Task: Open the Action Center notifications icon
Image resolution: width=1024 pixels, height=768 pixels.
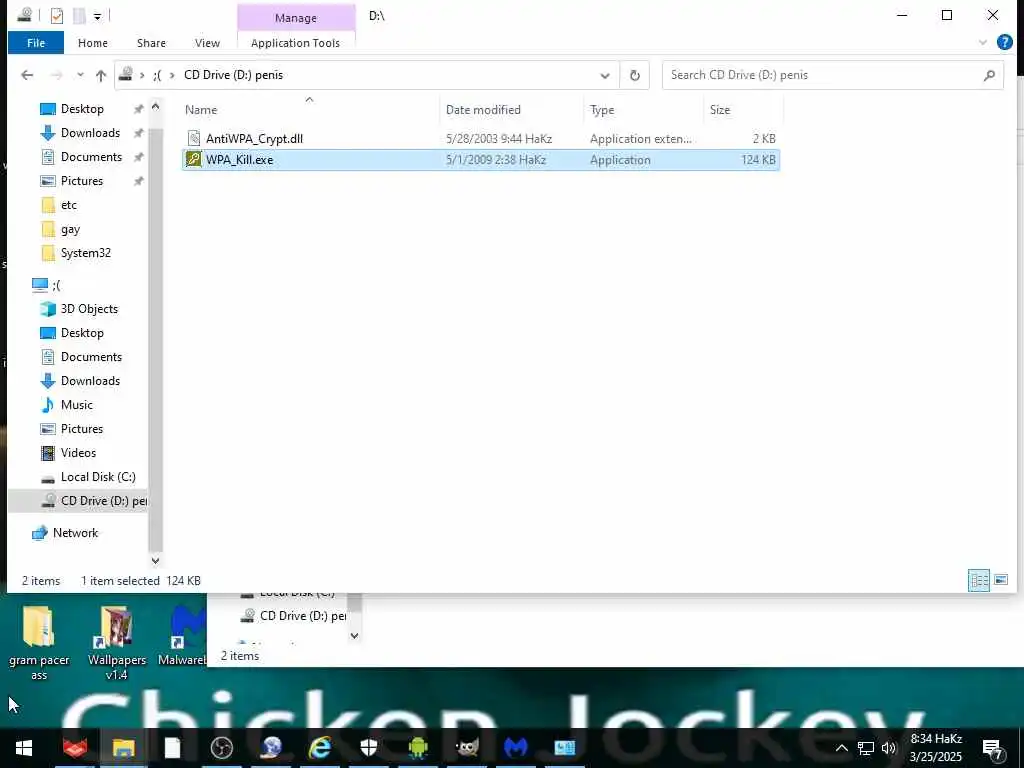Action: coord(993,748)
